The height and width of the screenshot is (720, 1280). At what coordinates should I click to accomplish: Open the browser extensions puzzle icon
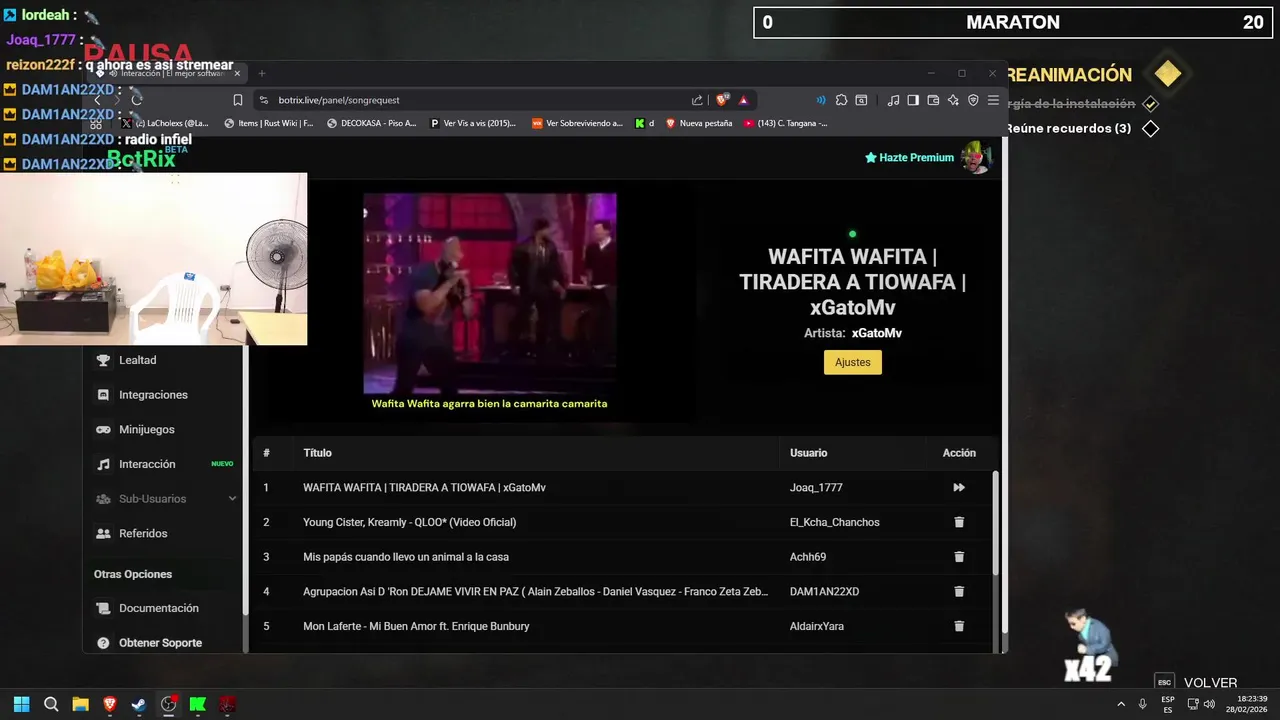tap(842, 100)
